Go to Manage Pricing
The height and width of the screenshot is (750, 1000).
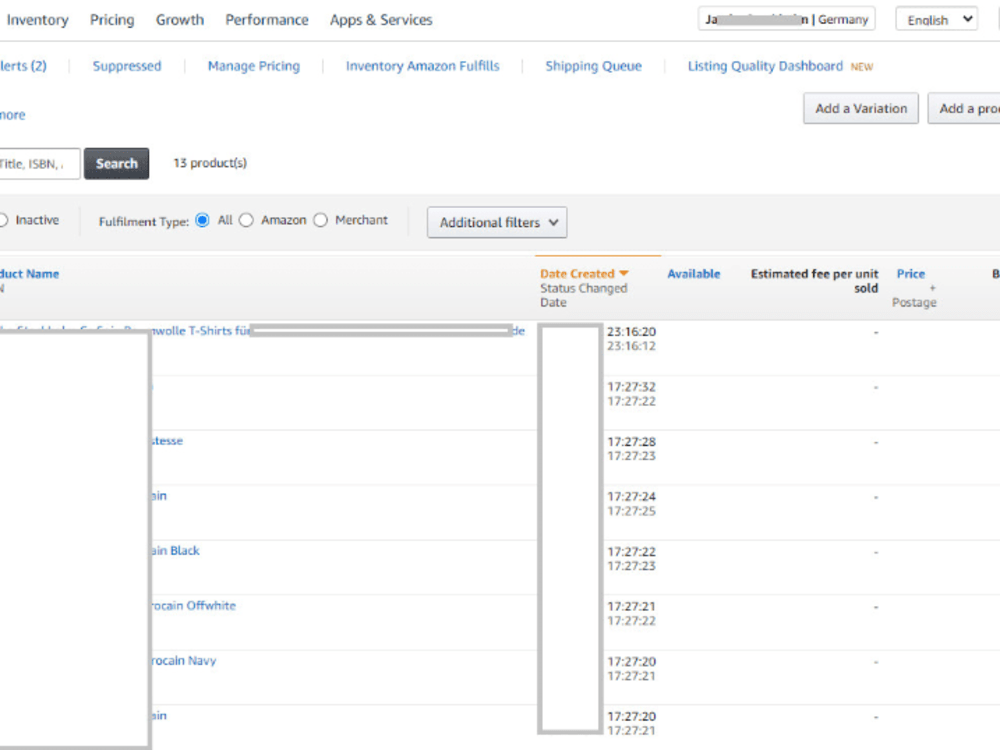(254, 66)
